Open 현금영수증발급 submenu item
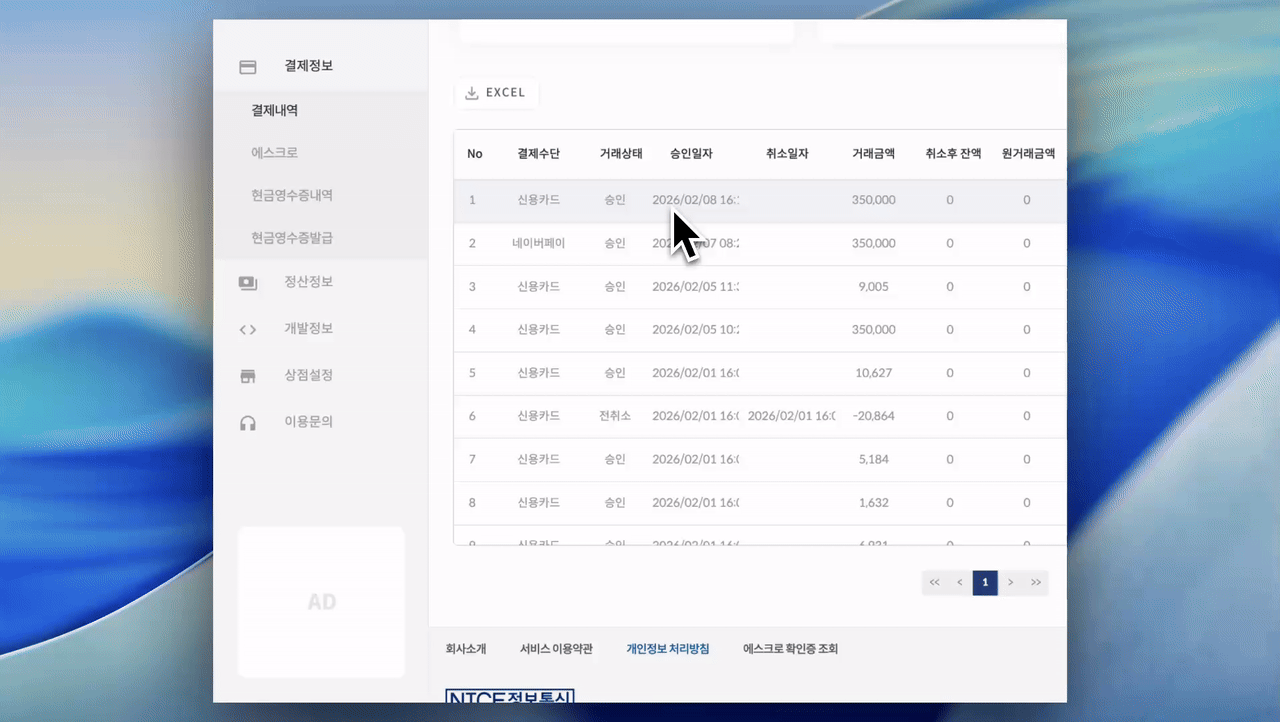Screen dimensions: 1280x722 (x=291, y=238)
